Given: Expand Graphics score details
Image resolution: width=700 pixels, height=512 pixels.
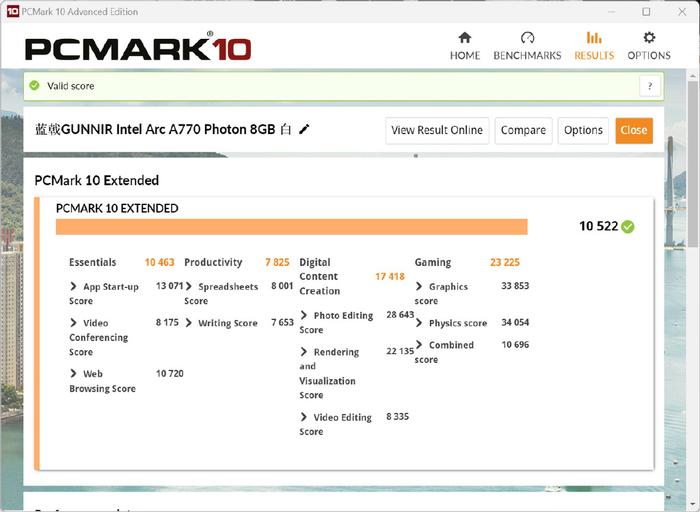Looking at the screenshot, I should 419,286.
